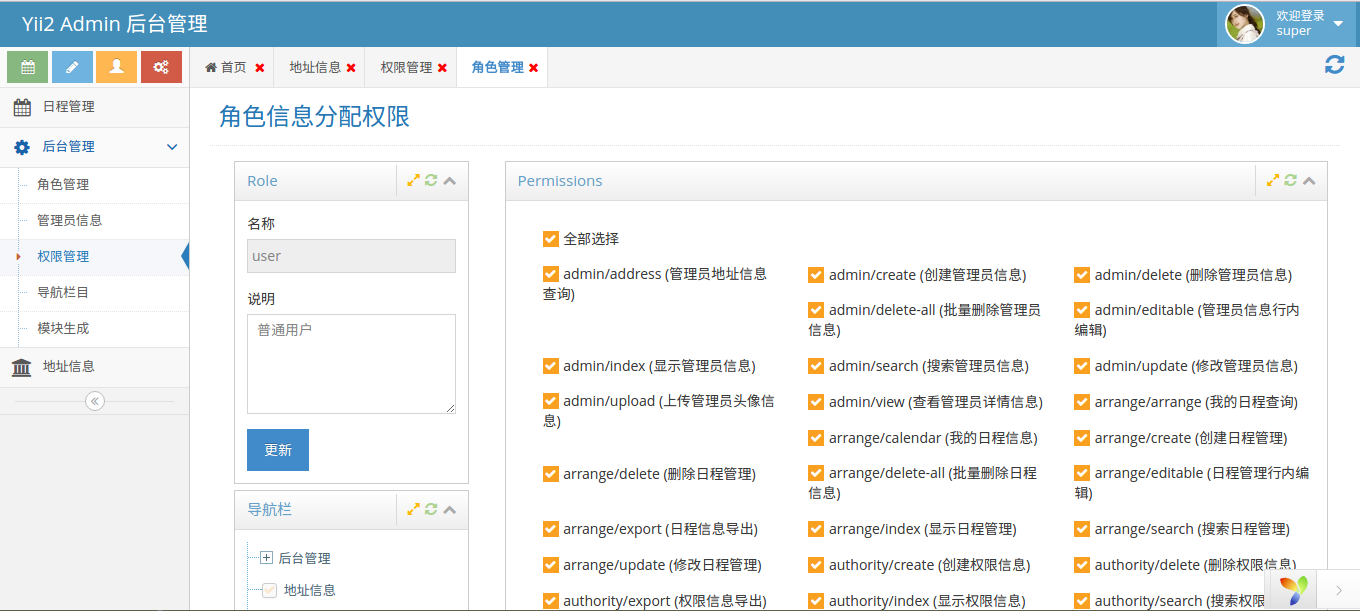The image size is (1360, 611).
Task: Close the 首页 tab
Action: [x=260, y=68]
